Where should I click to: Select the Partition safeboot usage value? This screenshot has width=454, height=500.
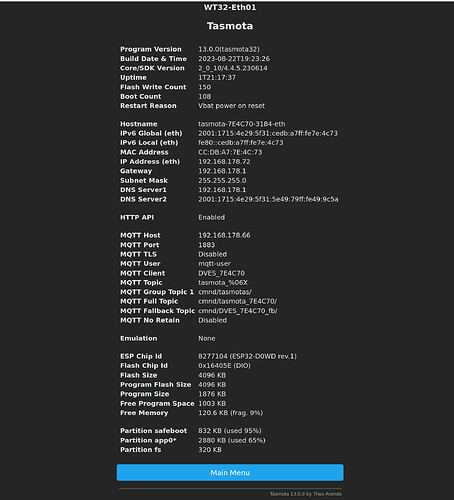pos(230,431)
